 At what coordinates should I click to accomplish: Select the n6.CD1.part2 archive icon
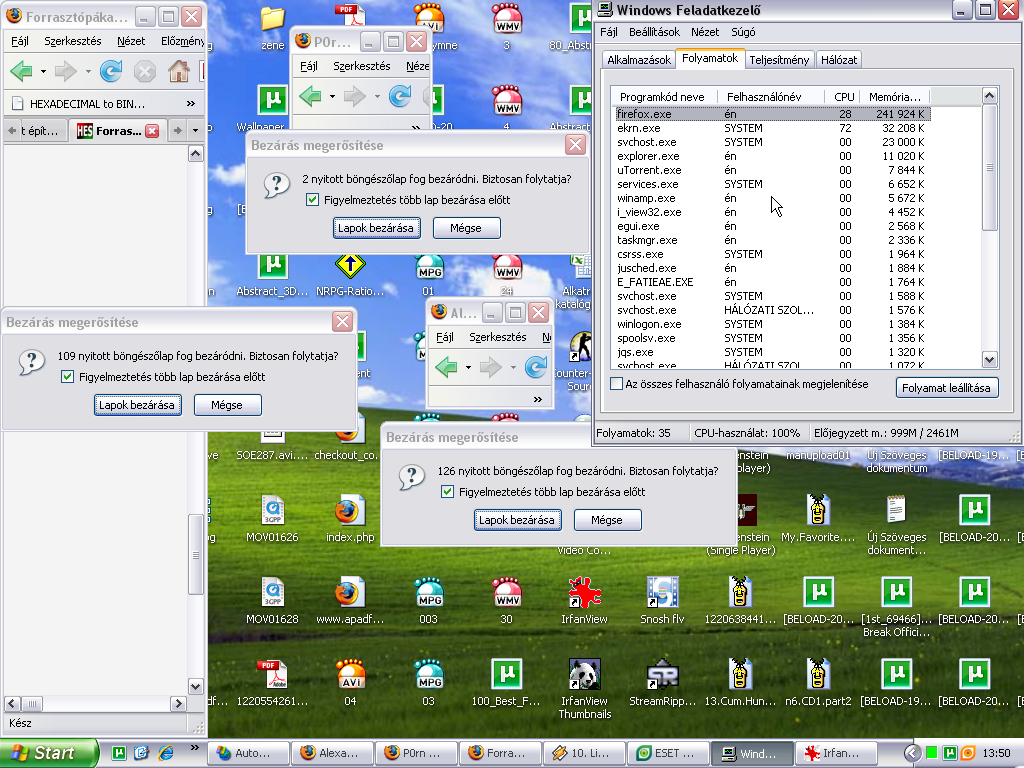point(818,683)
